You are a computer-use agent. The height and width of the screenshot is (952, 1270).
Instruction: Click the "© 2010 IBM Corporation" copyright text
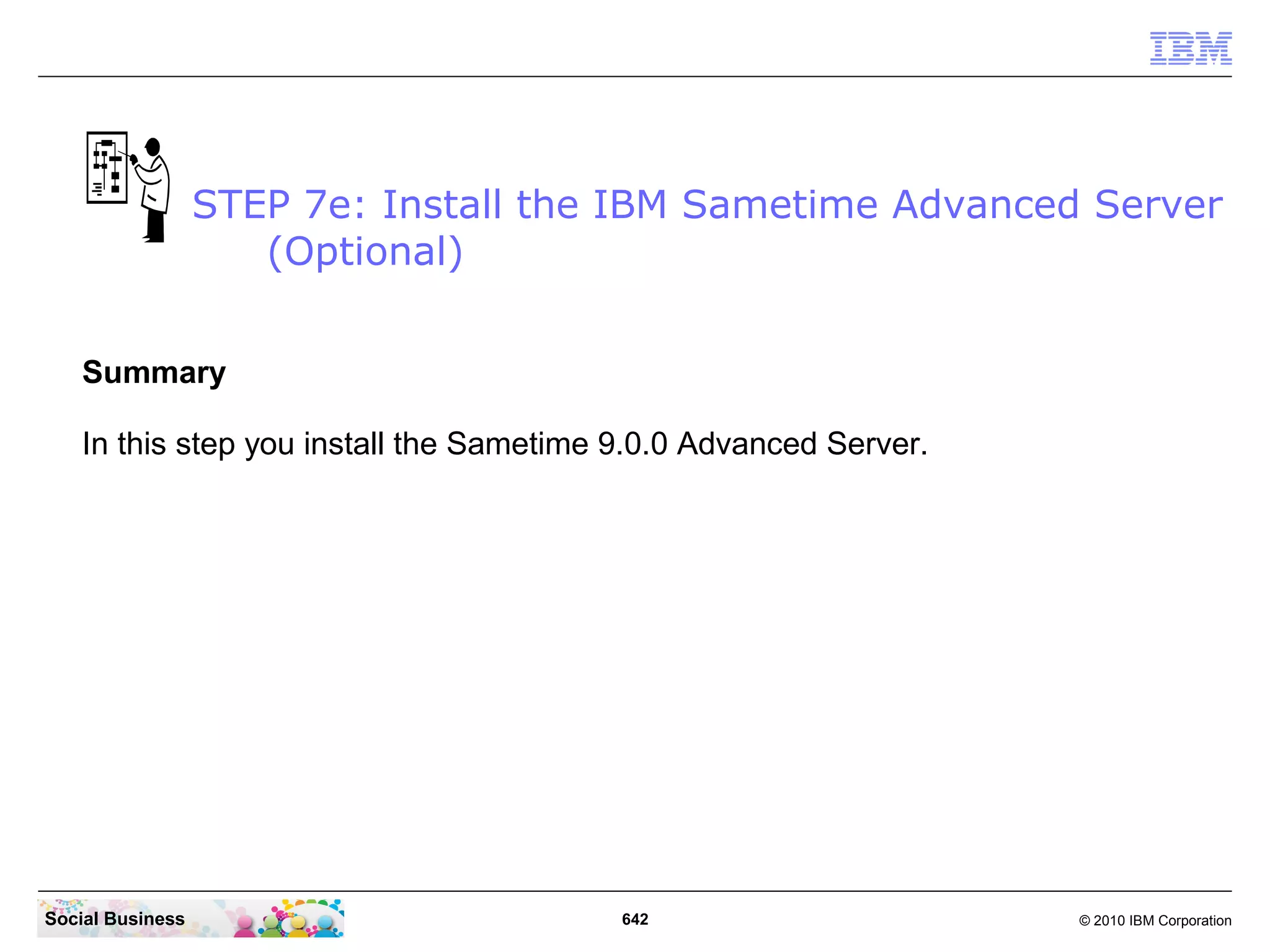1155,920
